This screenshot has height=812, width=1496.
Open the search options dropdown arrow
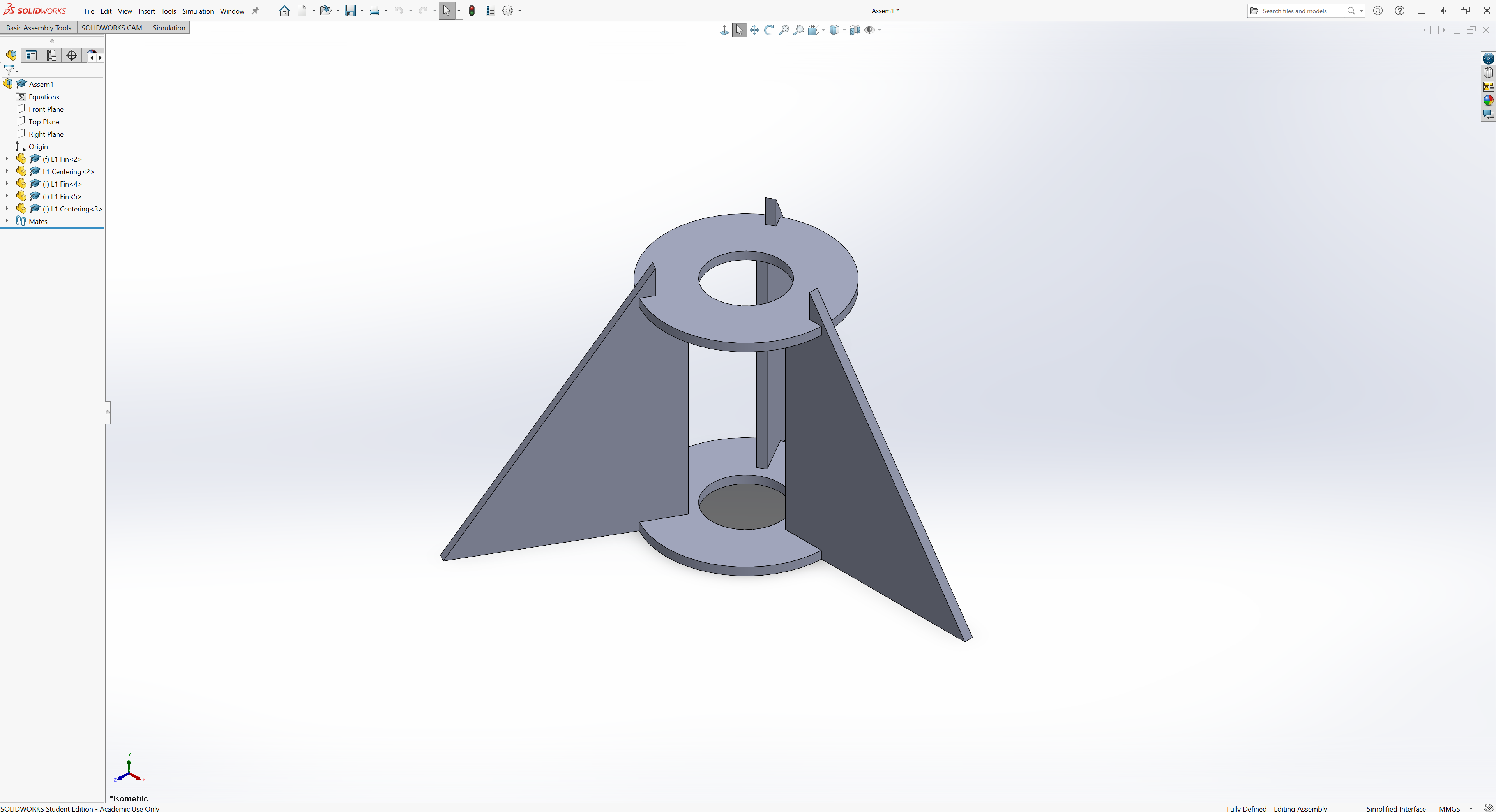[1361, 11]
